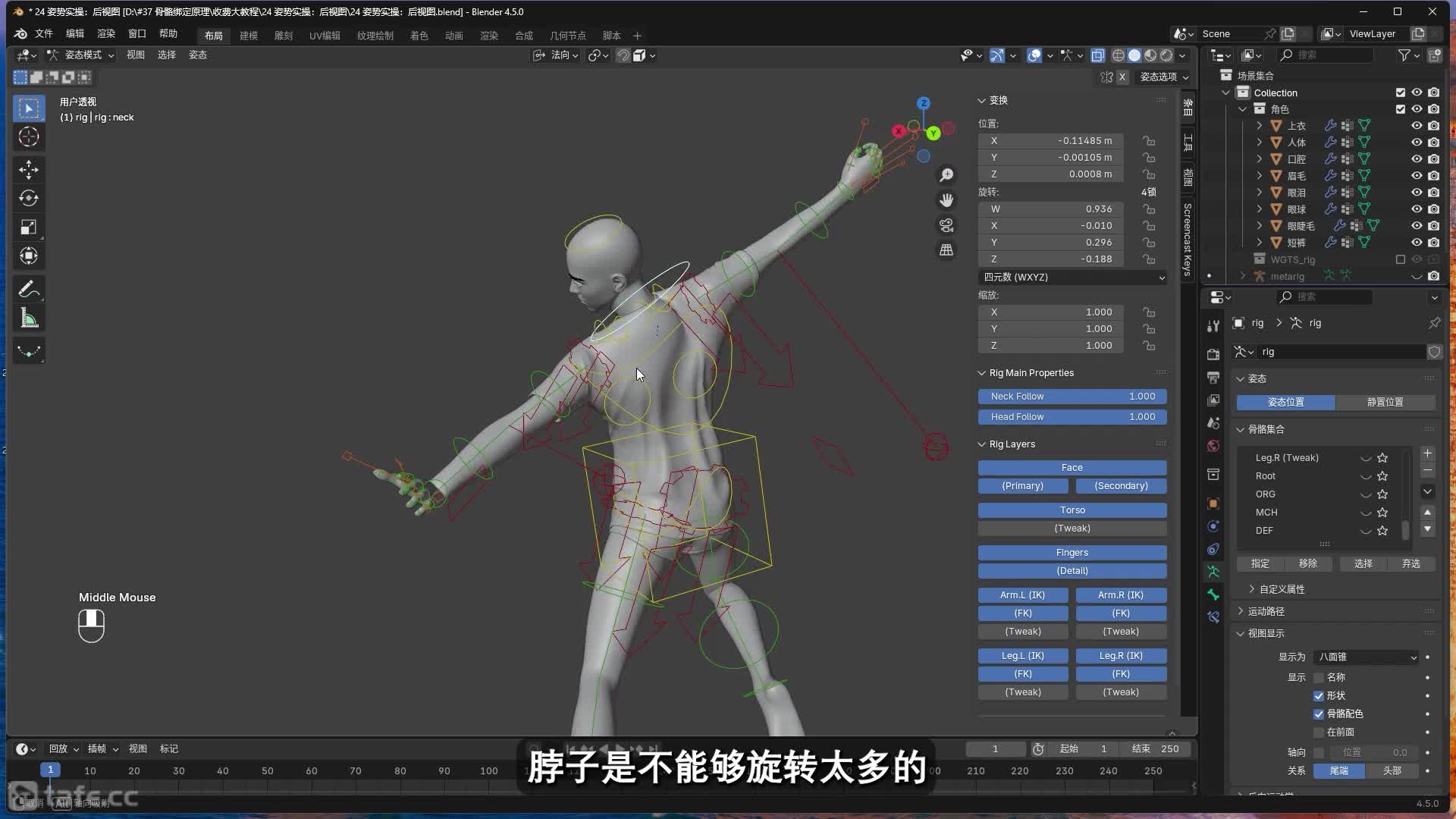The width and height of the screenshot is (1456, 819).
Task: Click the Arm.L (IK) layer button
Action: tap(1023, 595)
